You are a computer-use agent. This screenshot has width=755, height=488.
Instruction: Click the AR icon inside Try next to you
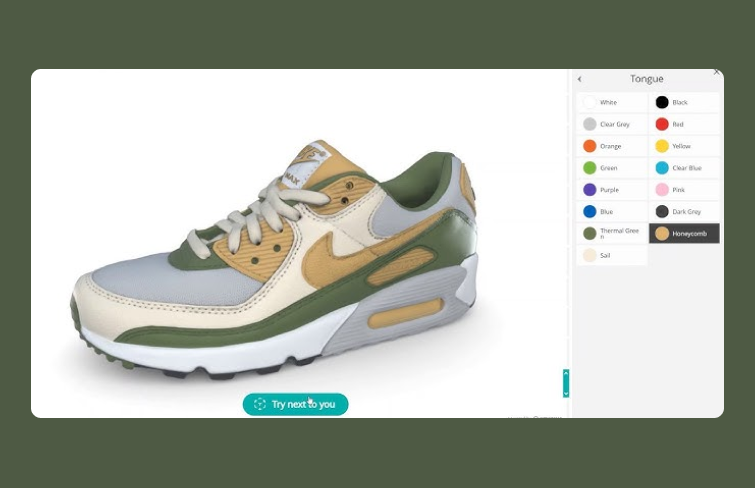tap(260, 404)
